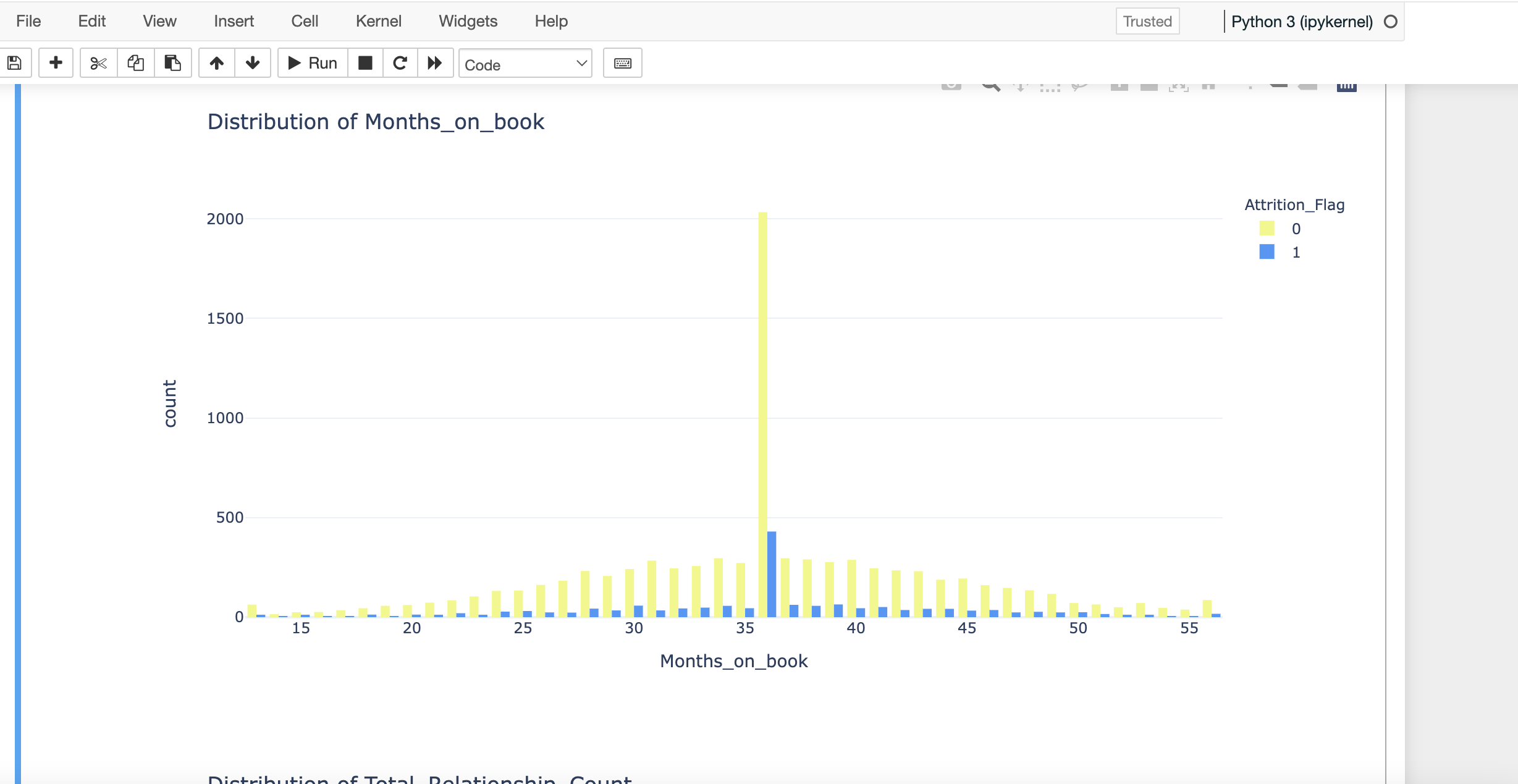Screen dimensions: 1518x784
Task: Activate the zoom tool in the plot modebar
Action: [x=990, y=86]
